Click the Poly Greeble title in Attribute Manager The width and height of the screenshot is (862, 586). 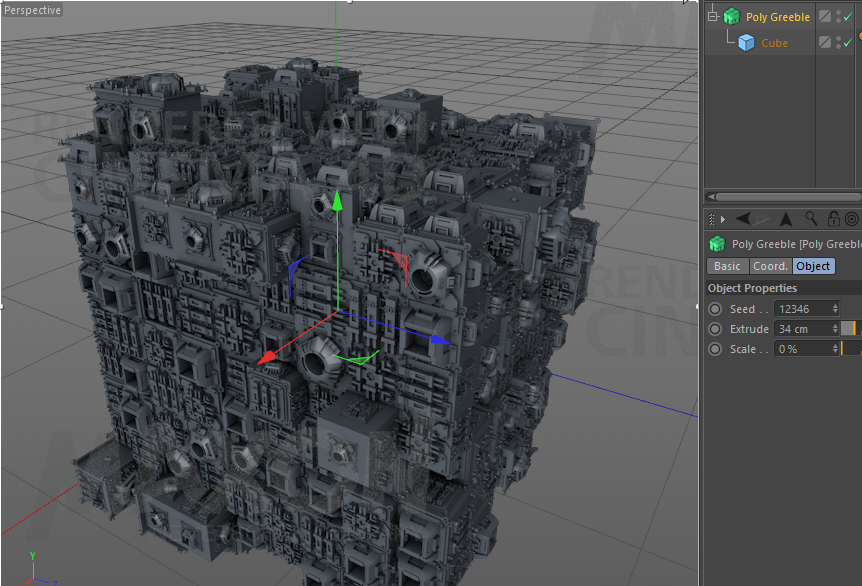click(797, 244)
